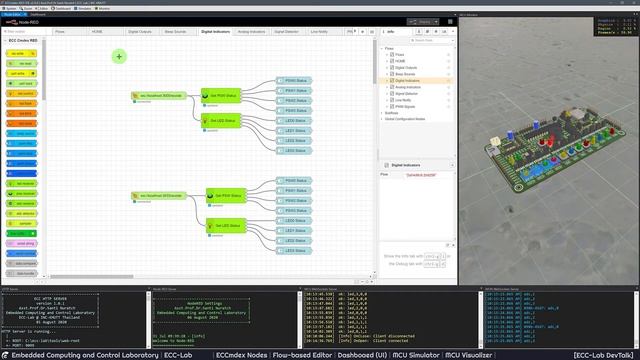Image resolution: width=640 pixels, height=360 pixels.
Task: Select the data handle palette node
Action: tap(22, 273)
